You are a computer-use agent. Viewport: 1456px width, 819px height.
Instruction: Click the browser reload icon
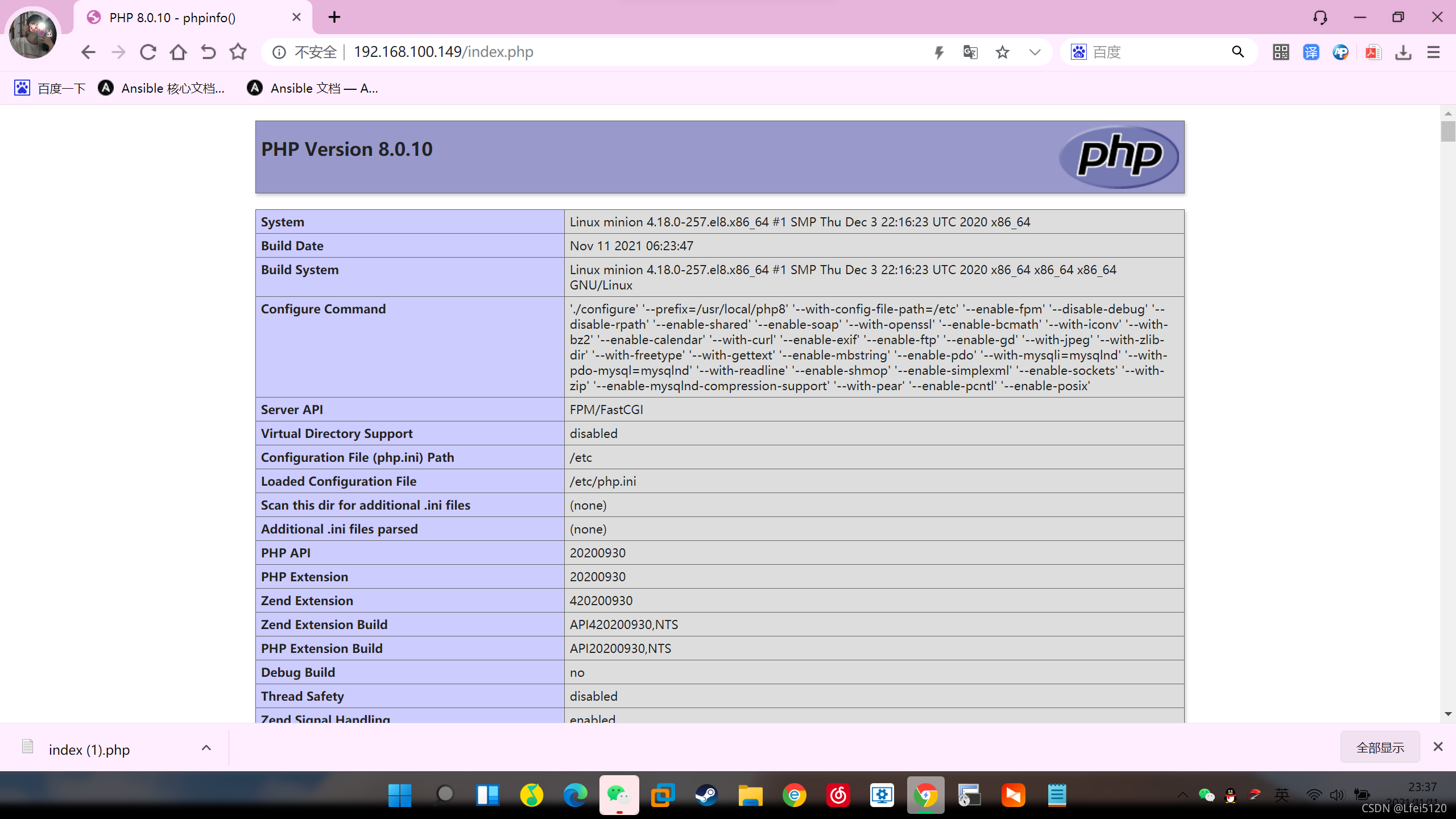click(148, 52)
